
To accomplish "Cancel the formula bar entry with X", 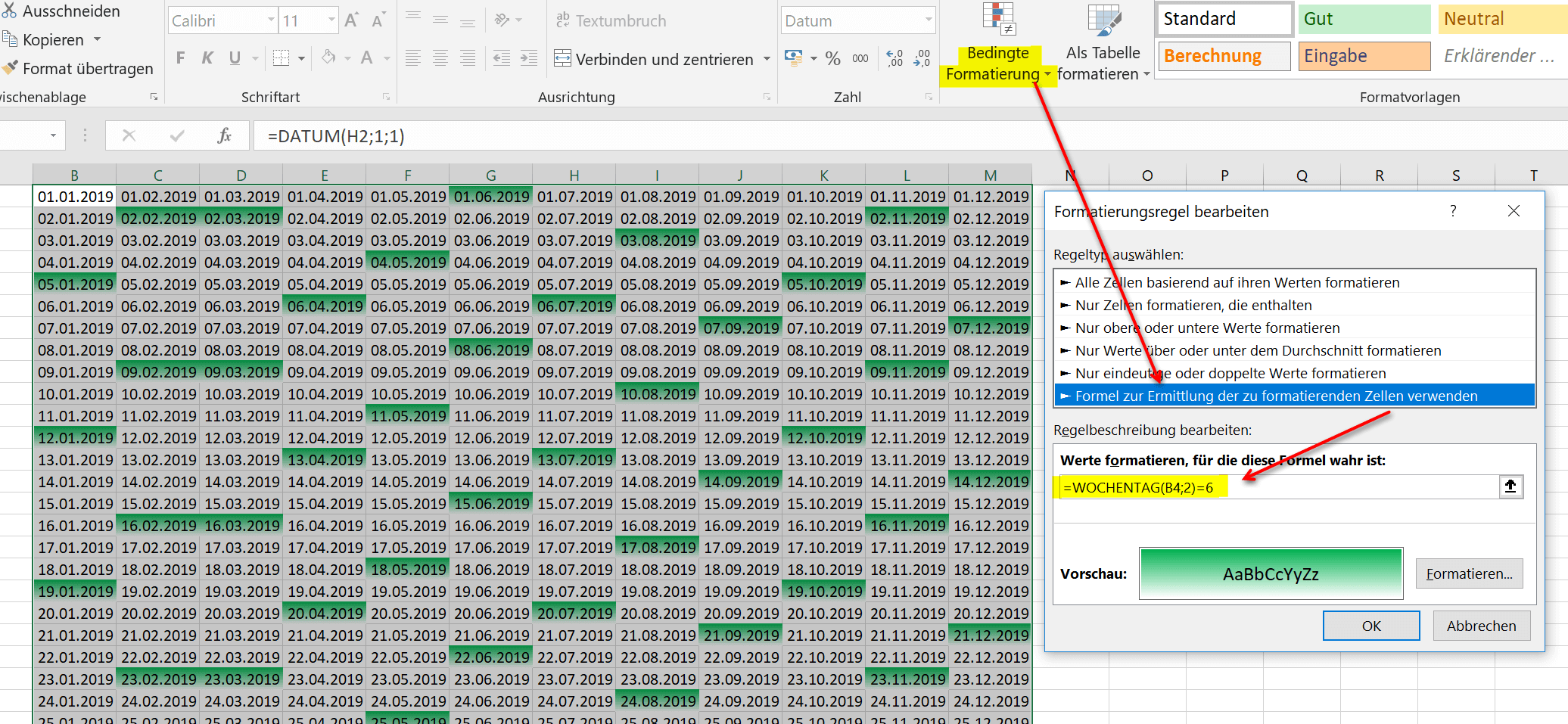I will (x=129, y=135).
